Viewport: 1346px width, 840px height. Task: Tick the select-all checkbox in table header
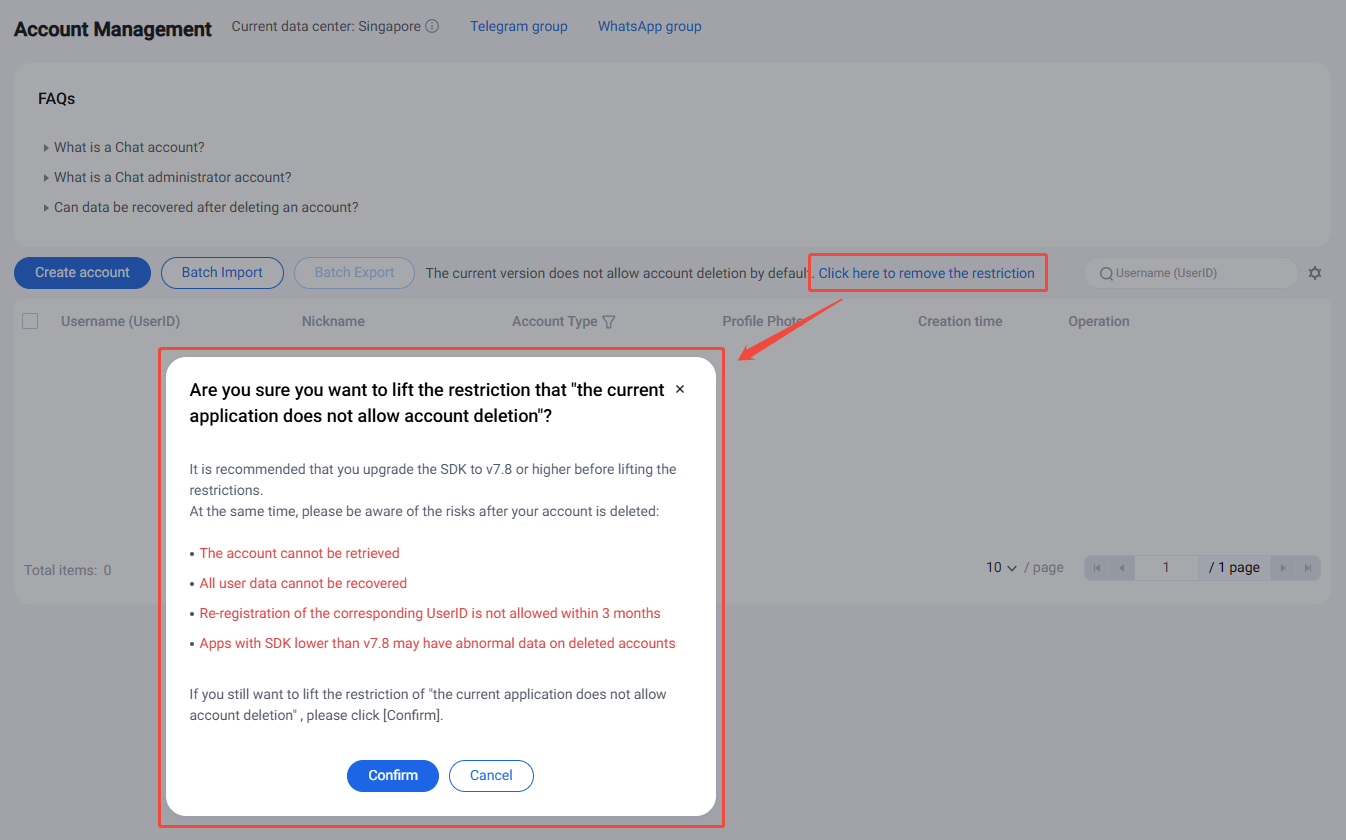(30, 321)
